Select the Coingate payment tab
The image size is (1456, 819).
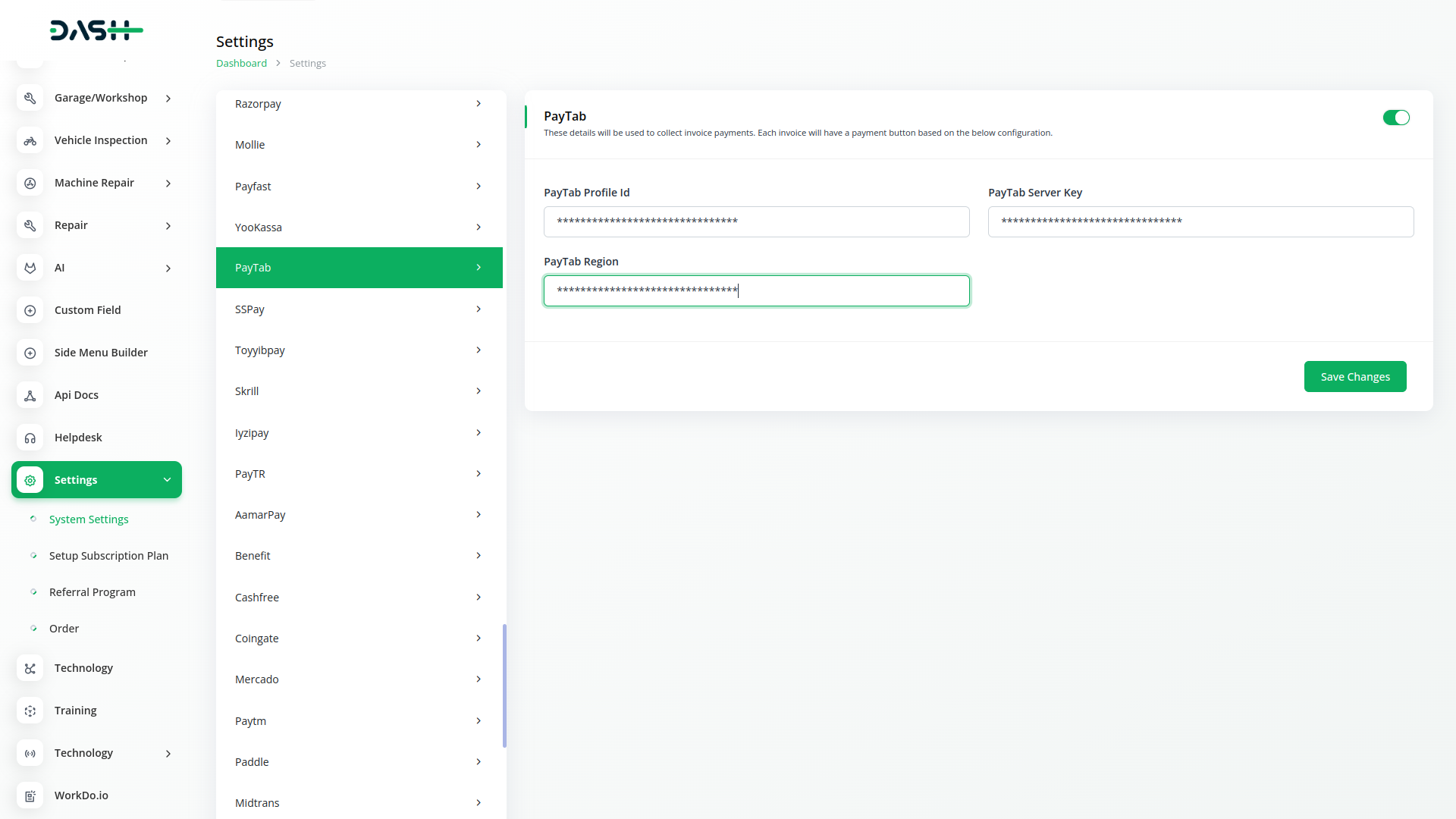point(359,639)
